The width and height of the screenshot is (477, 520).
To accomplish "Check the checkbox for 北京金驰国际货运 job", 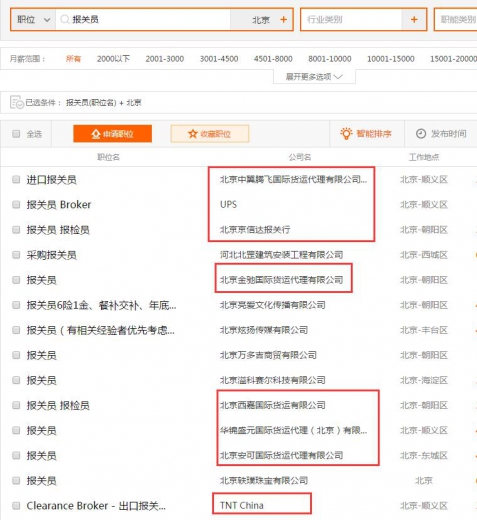I will click(16, 280).
